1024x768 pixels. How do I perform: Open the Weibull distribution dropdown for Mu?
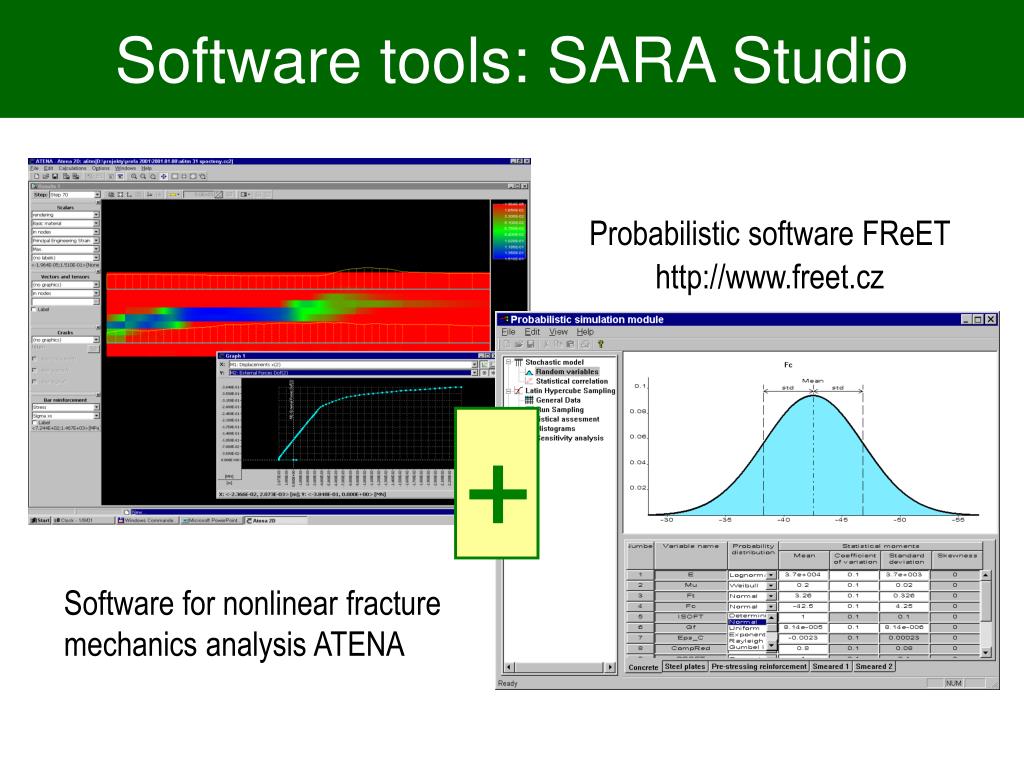pyautogui.click(x=771, y=586)
